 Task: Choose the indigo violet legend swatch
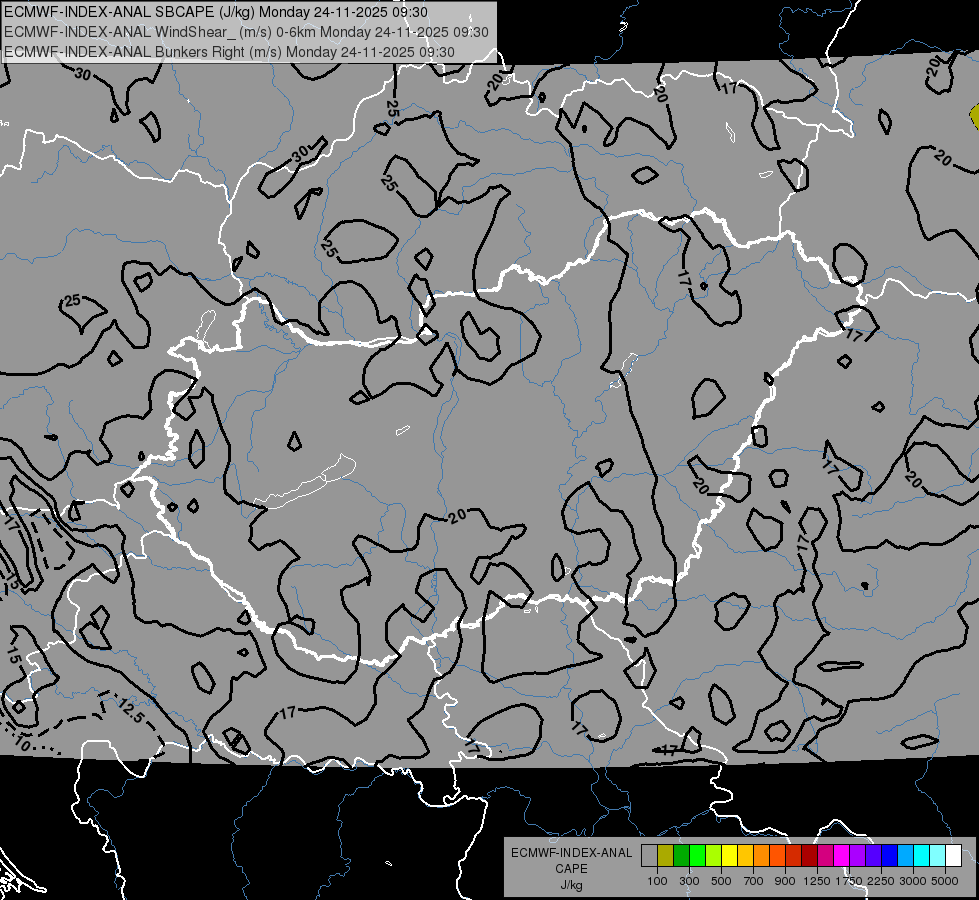tap(873, 855)
